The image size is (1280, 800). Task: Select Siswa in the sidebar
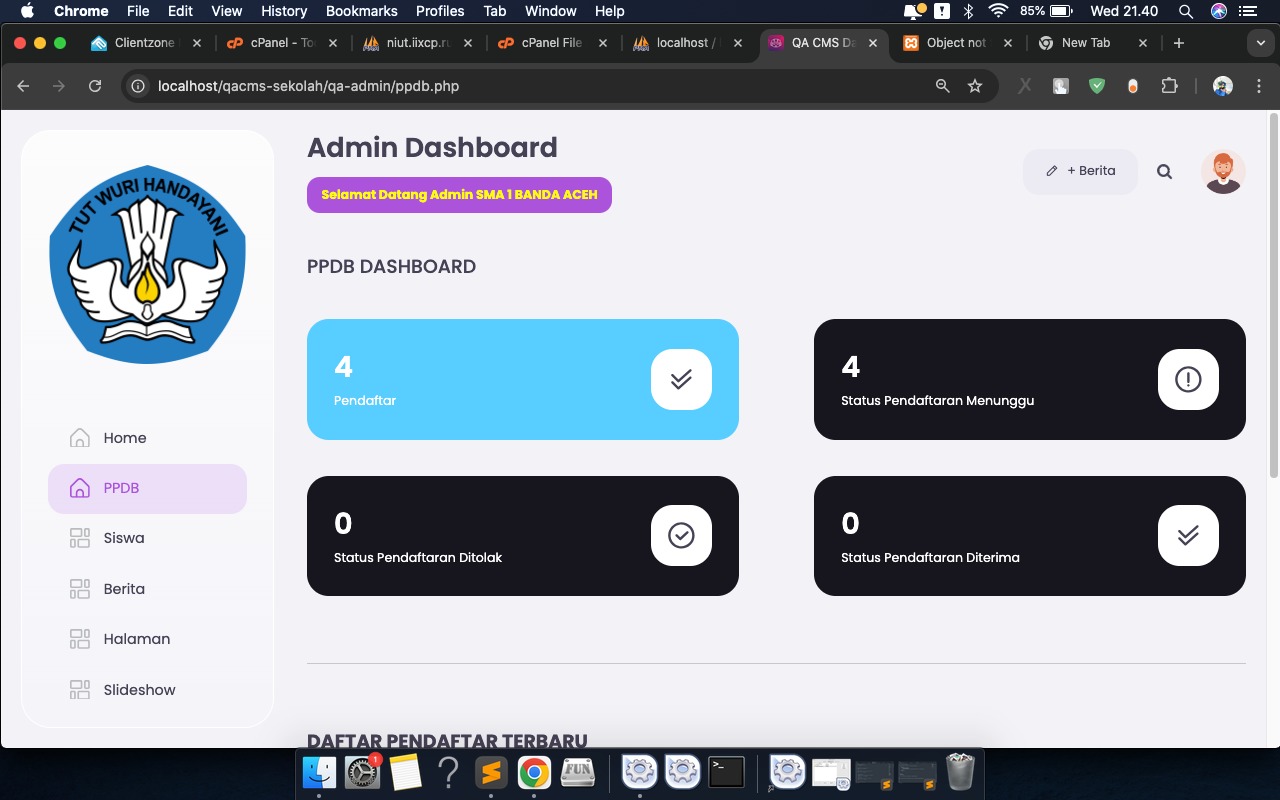tap(124, 538)
